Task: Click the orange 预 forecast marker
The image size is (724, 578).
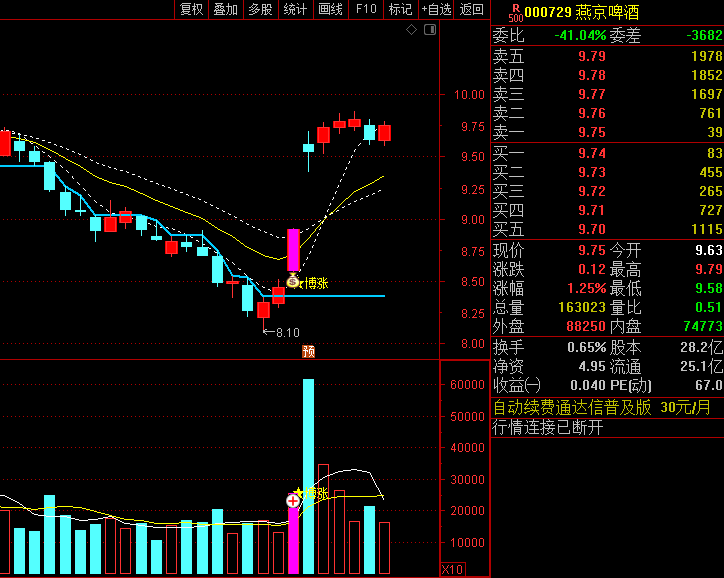Action: point(308,351)
